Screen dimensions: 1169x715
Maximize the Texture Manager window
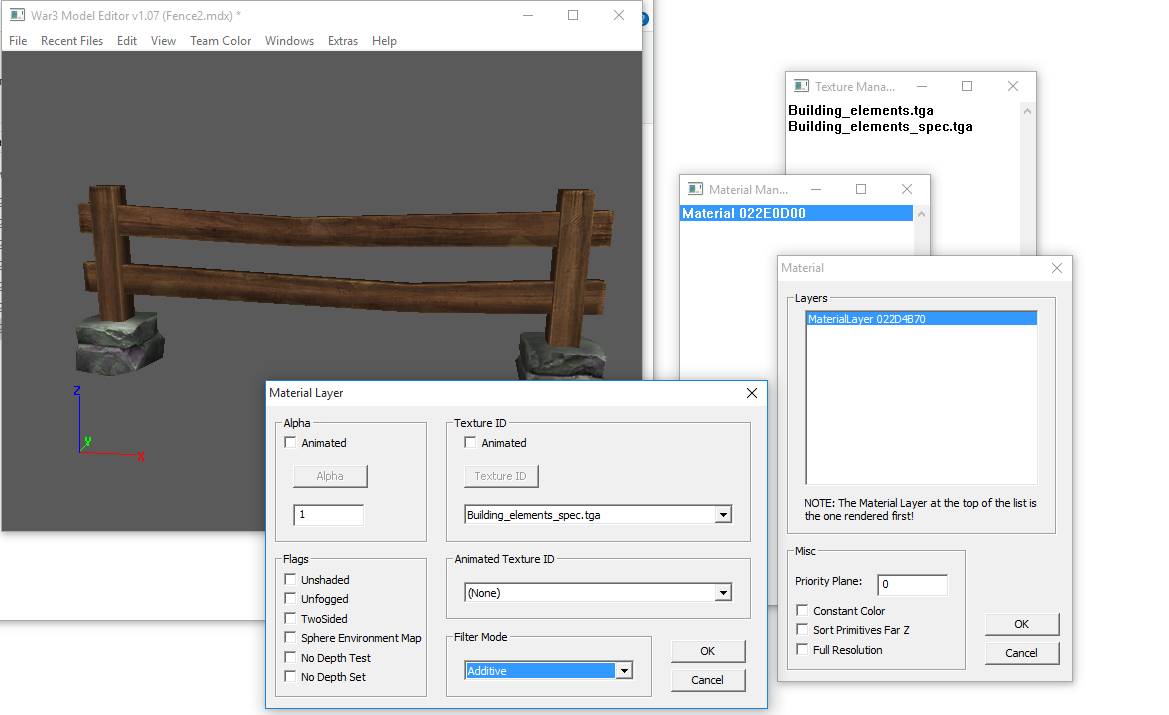(967, 86)
